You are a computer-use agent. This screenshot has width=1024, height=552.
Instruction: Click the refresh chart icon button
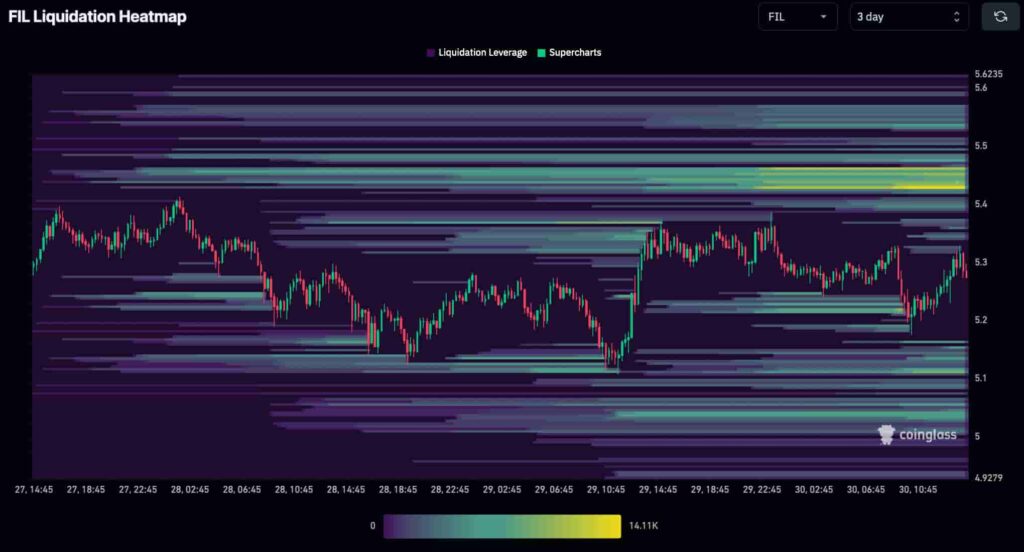click(1000, 17)
